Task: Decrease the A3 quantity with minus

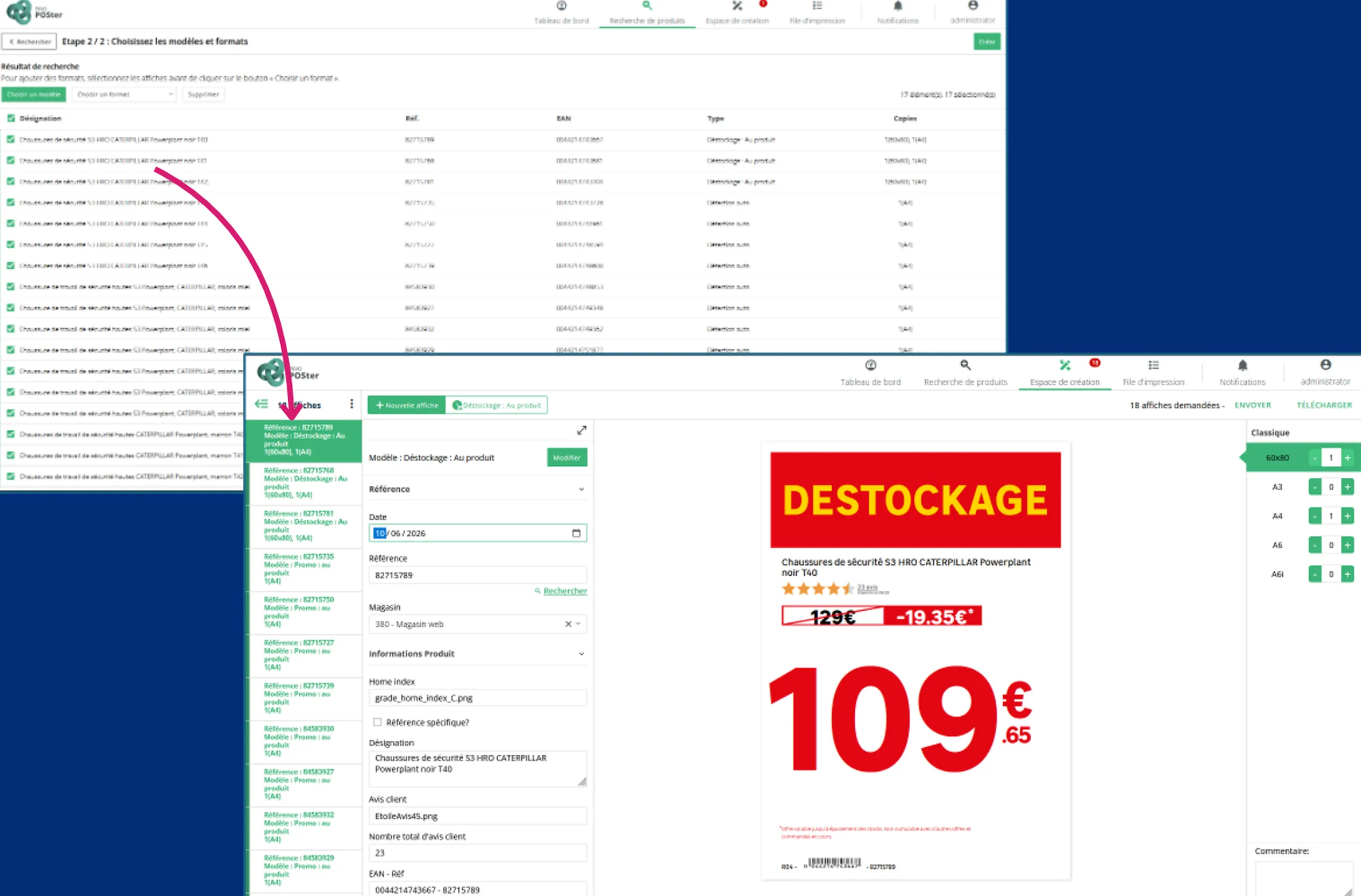Action: 1315,487
